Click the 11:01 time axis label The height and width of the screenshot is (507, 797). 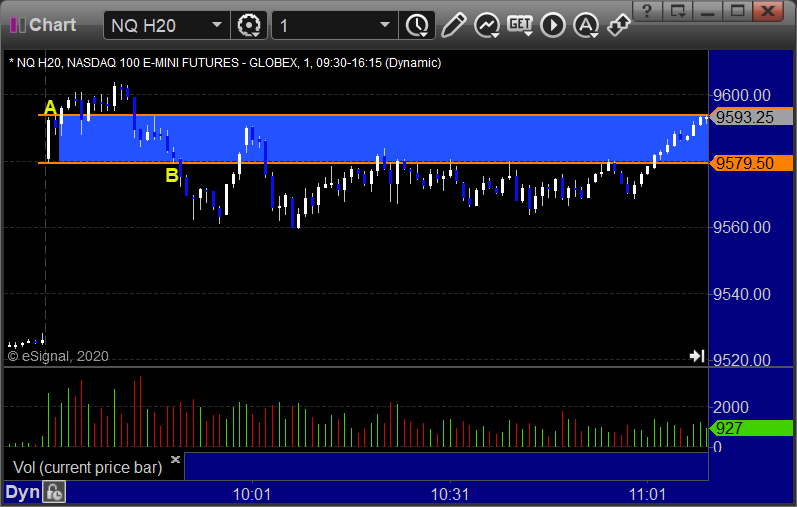[648, 494]
